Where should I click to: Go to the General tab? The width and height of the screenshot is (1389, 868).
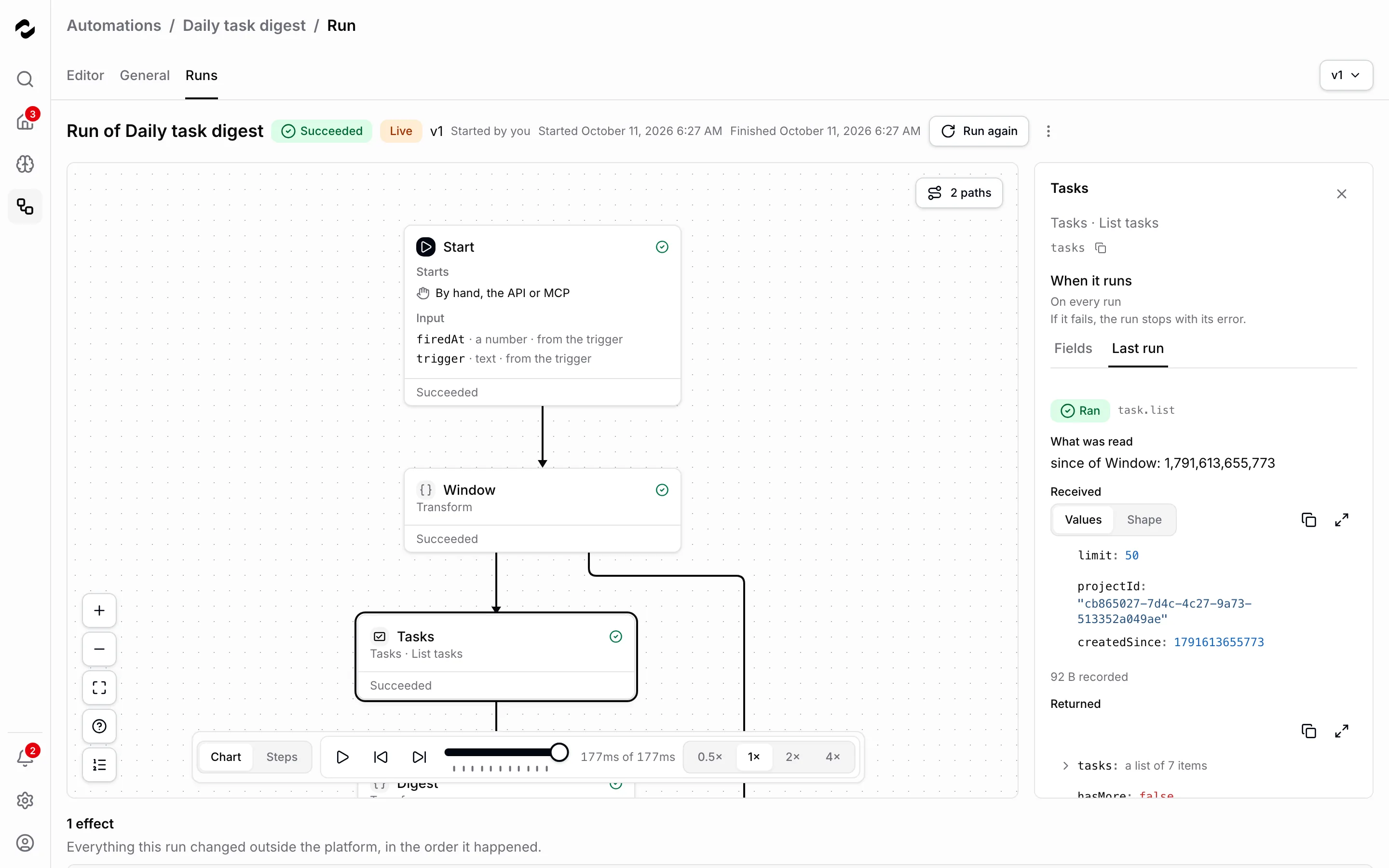click(x=145, y=75)
